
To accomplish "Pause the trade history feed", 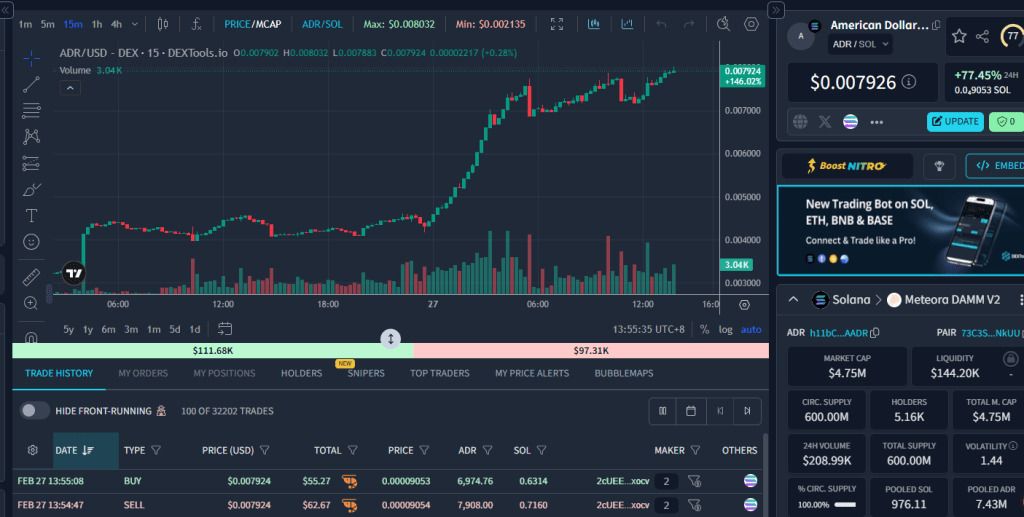I will [x=663, y=411].
